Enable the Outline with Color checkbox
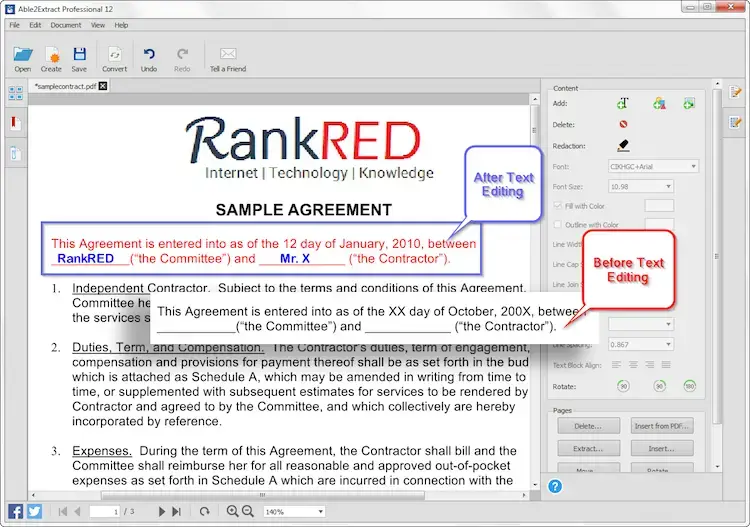The width and height of the screenshot is (750, 527). tap(558, 224)
